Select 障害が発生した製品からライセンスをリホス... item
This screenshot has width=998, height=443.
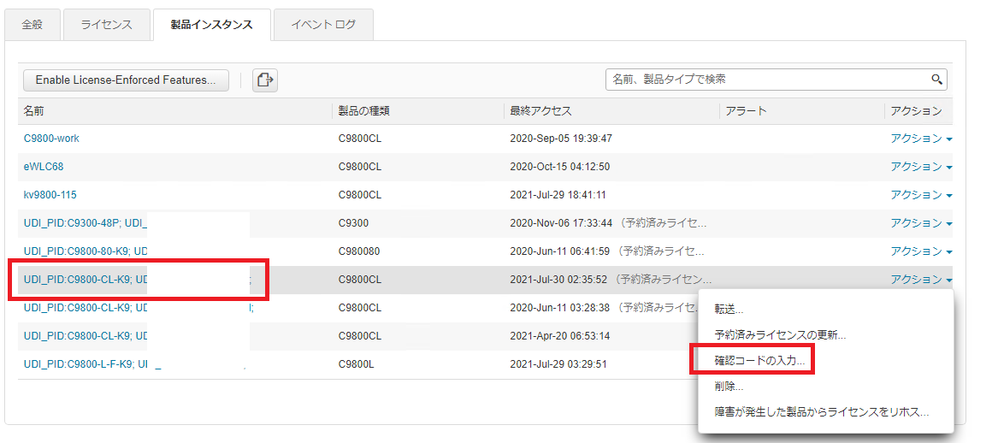coord(822,412)
